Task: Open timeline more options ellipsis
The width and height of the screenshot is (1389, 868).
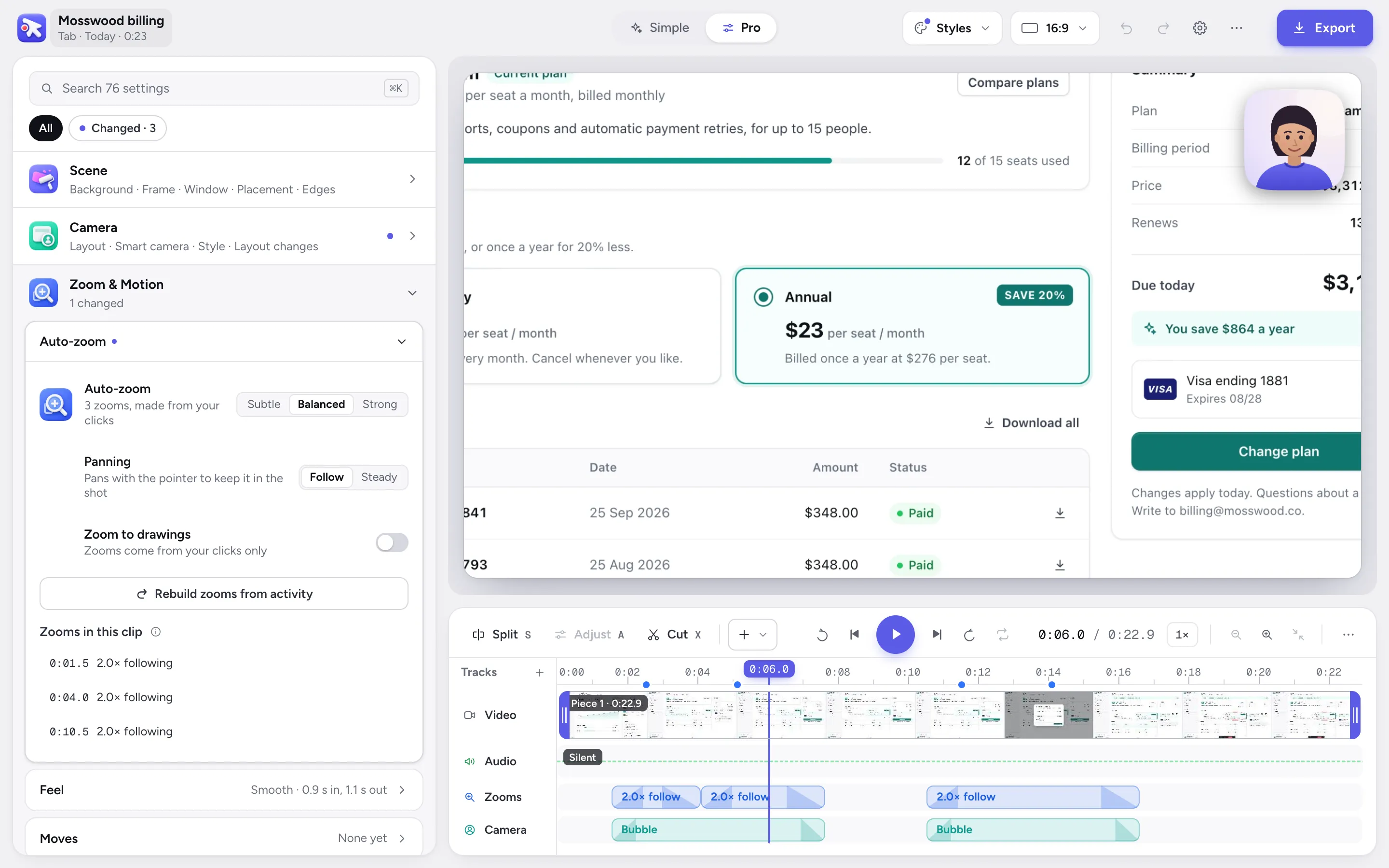Action: (x=1348, y=634)
